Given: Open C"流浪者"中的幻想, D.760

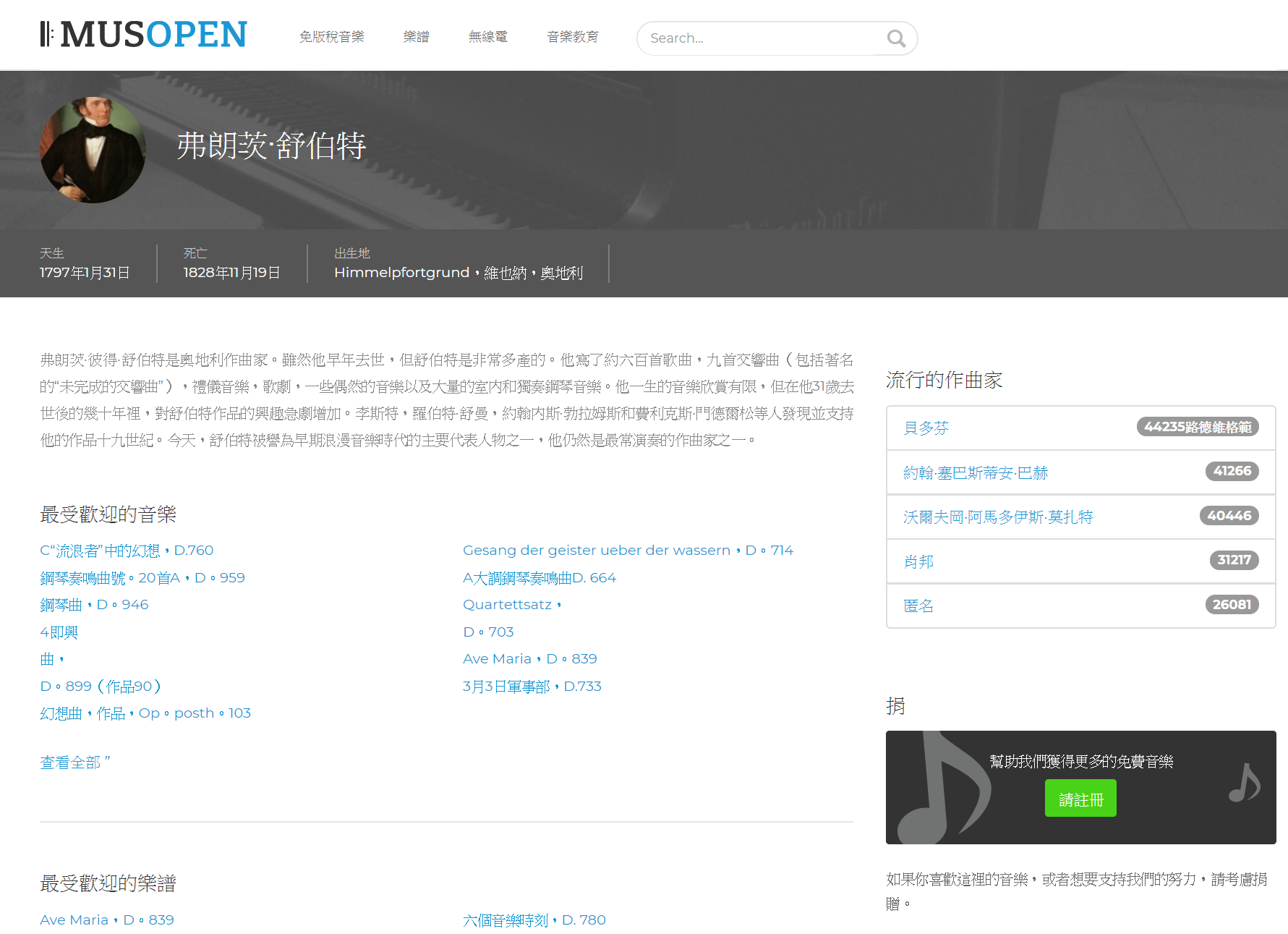Looking at the screenshot, I should coord(127,551).
